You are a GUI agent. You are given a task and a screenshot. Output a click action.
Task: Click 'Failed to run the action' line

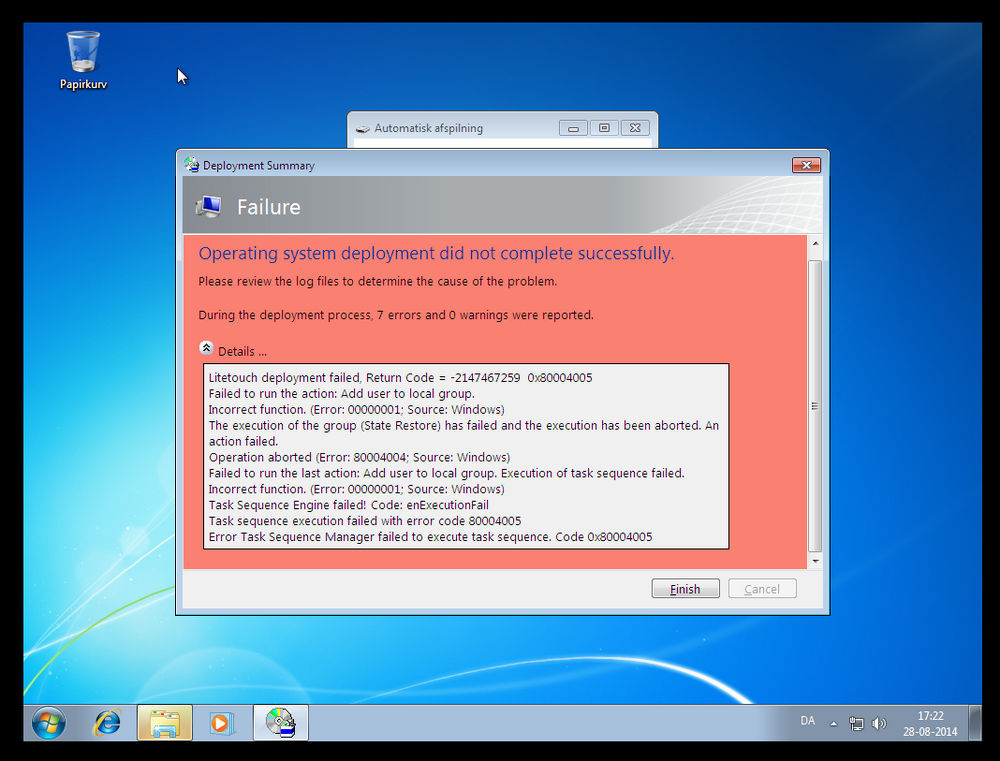tap(342, 394)
